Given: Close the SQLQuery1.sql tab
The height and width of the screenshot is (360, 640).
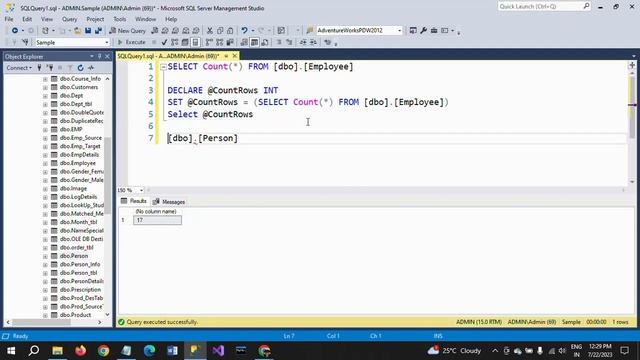Looking at the screenshot, I should pyautogui.click(x=235, y=56).
